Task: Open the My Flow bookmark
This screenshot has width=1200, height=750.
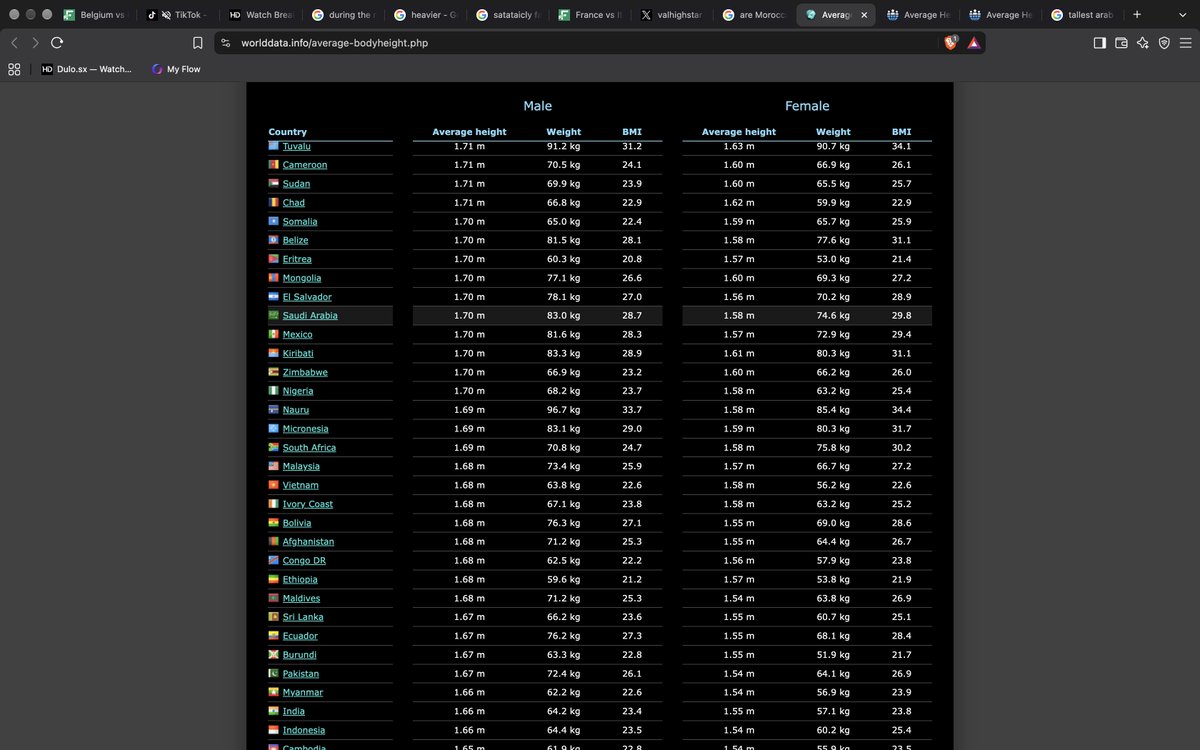Action: pos(176,69)
